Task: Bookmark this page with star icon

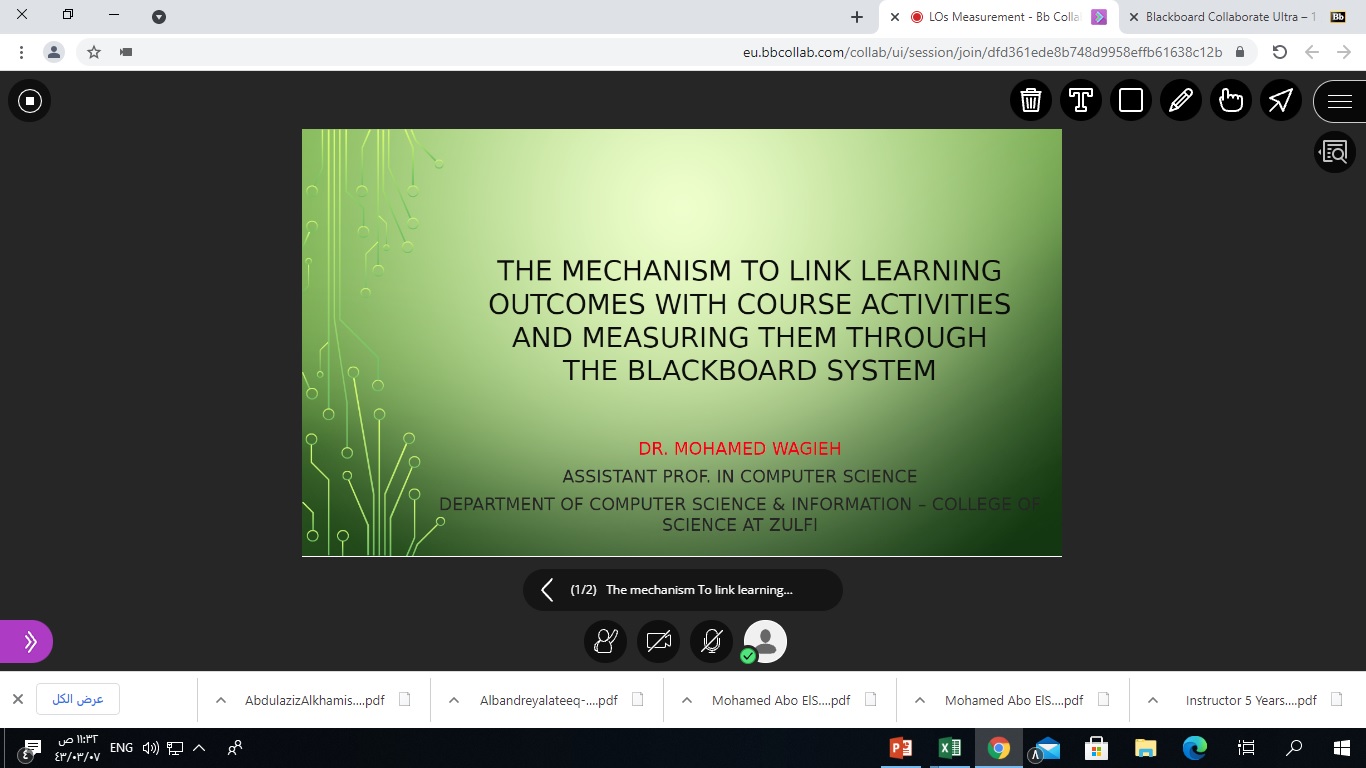Action: [94, 52]
